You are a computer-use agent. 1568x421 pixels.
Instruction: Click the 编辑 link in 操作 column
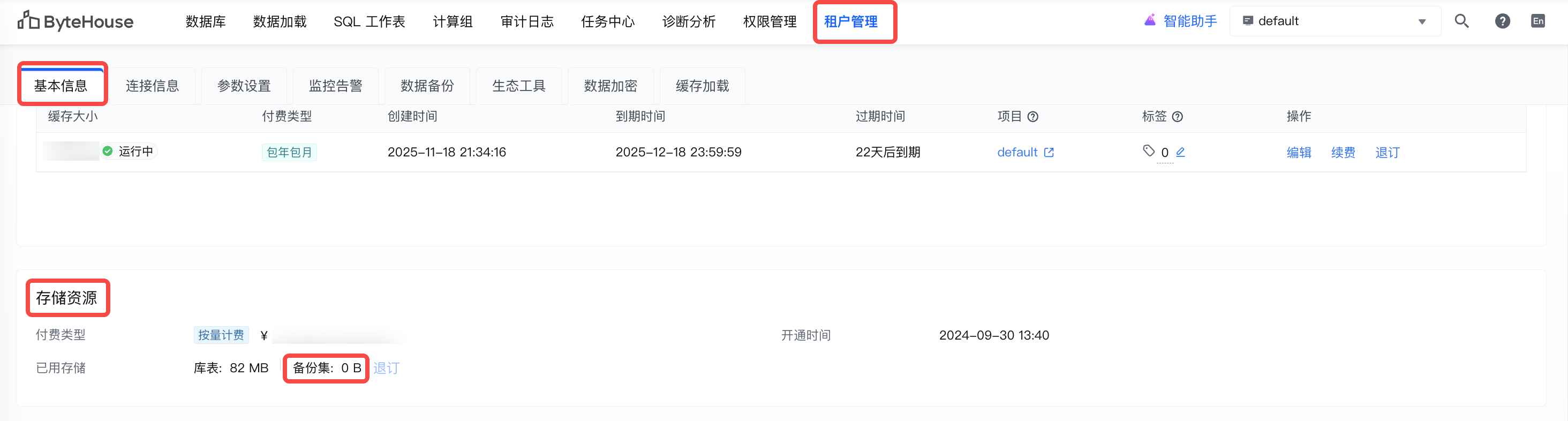click(x=1298, y=152)
